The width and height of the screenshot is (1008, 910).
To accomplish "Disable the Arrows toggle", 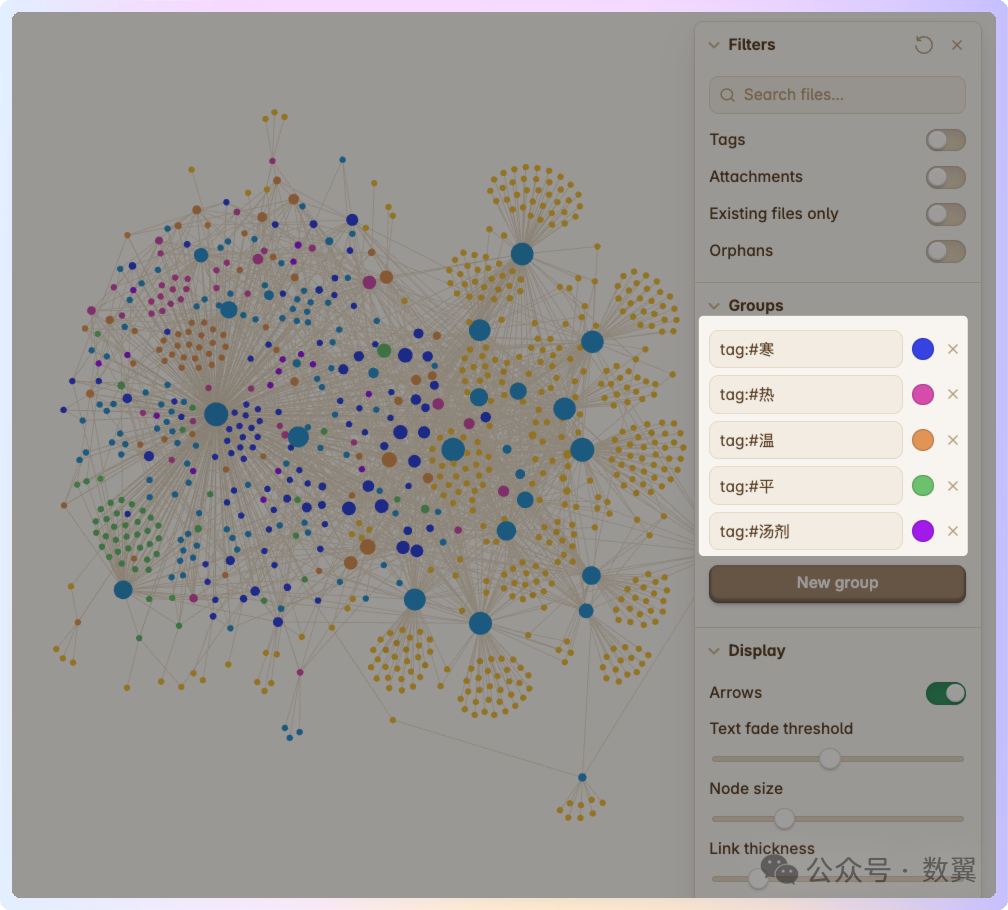I will (x=945, y=693).
